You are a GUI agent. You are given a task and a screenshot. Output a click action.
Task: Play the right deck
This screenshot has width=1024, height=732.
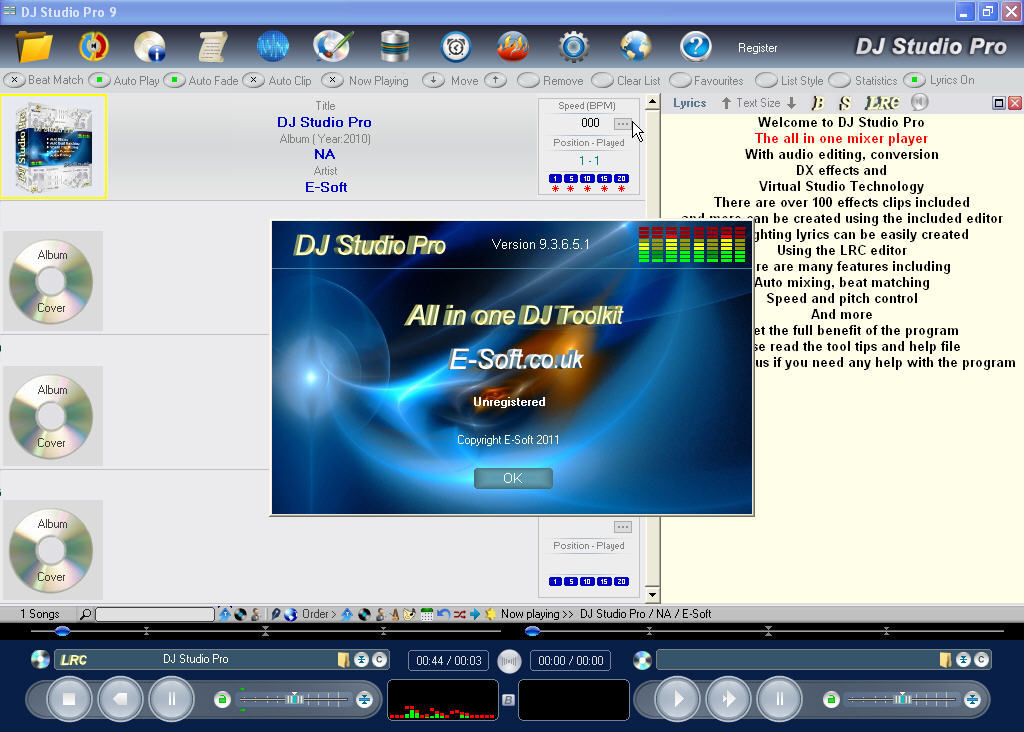(x=677, y=699)
